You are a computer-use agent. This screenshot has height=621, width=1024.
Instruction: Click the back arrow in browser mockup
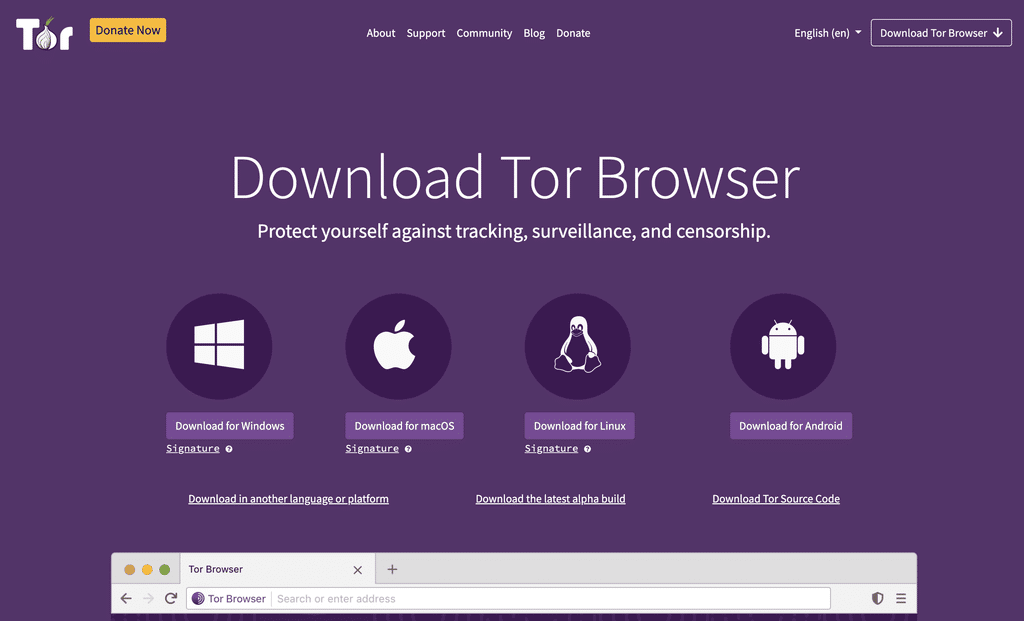[x=126, y=598]
